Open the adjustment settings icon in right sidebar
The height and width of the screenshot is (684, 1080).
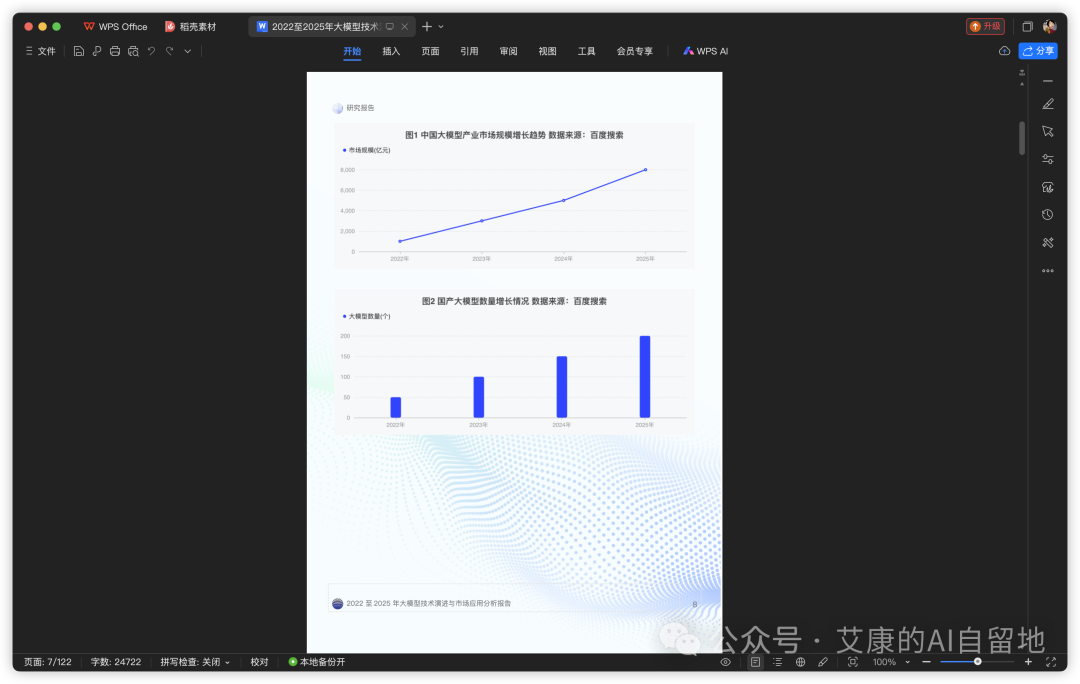point(1047,159)
